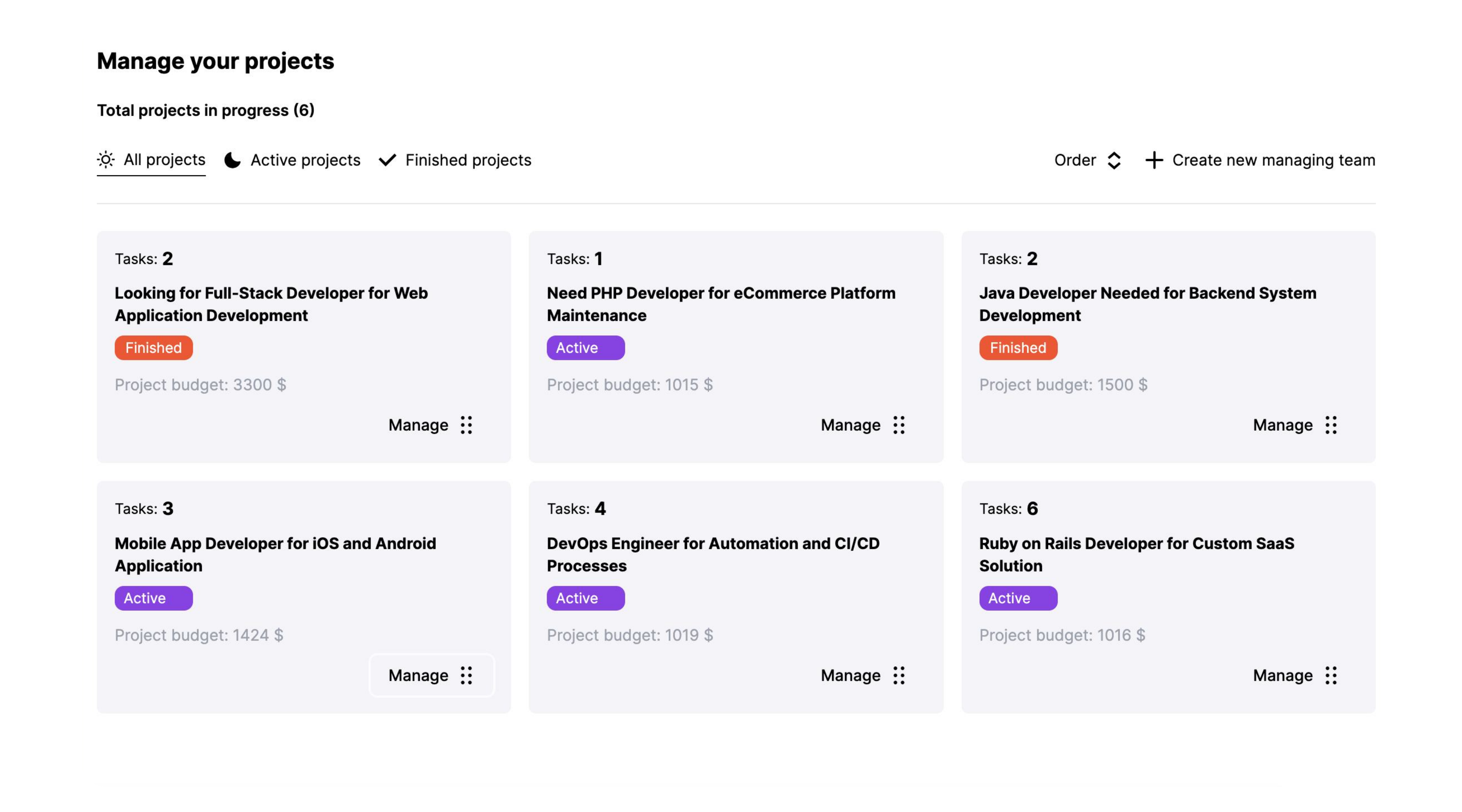This screenshot has width=1462, height=812.
Task: Click 'Project budget: 1019 $' text
Action: click(630, 635)
